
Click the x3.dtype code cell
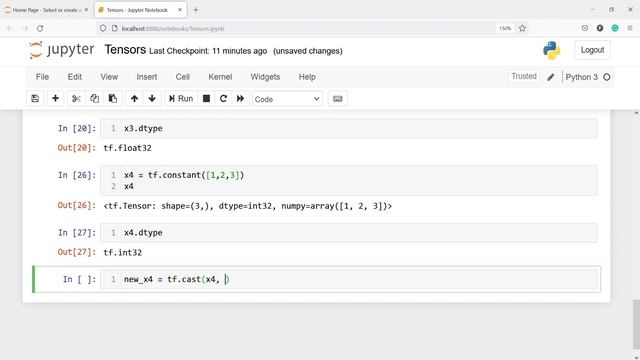point(349,128)
